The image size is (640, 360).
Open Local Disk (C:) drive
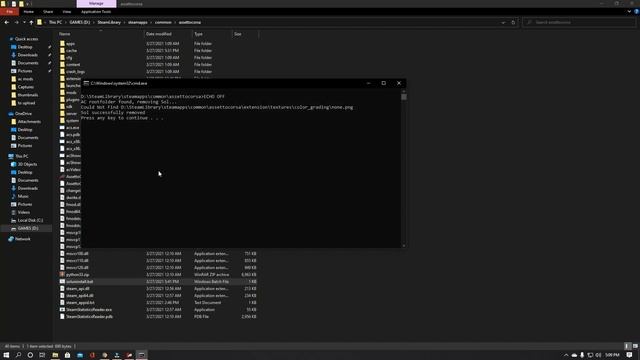(x=30, y=220)
